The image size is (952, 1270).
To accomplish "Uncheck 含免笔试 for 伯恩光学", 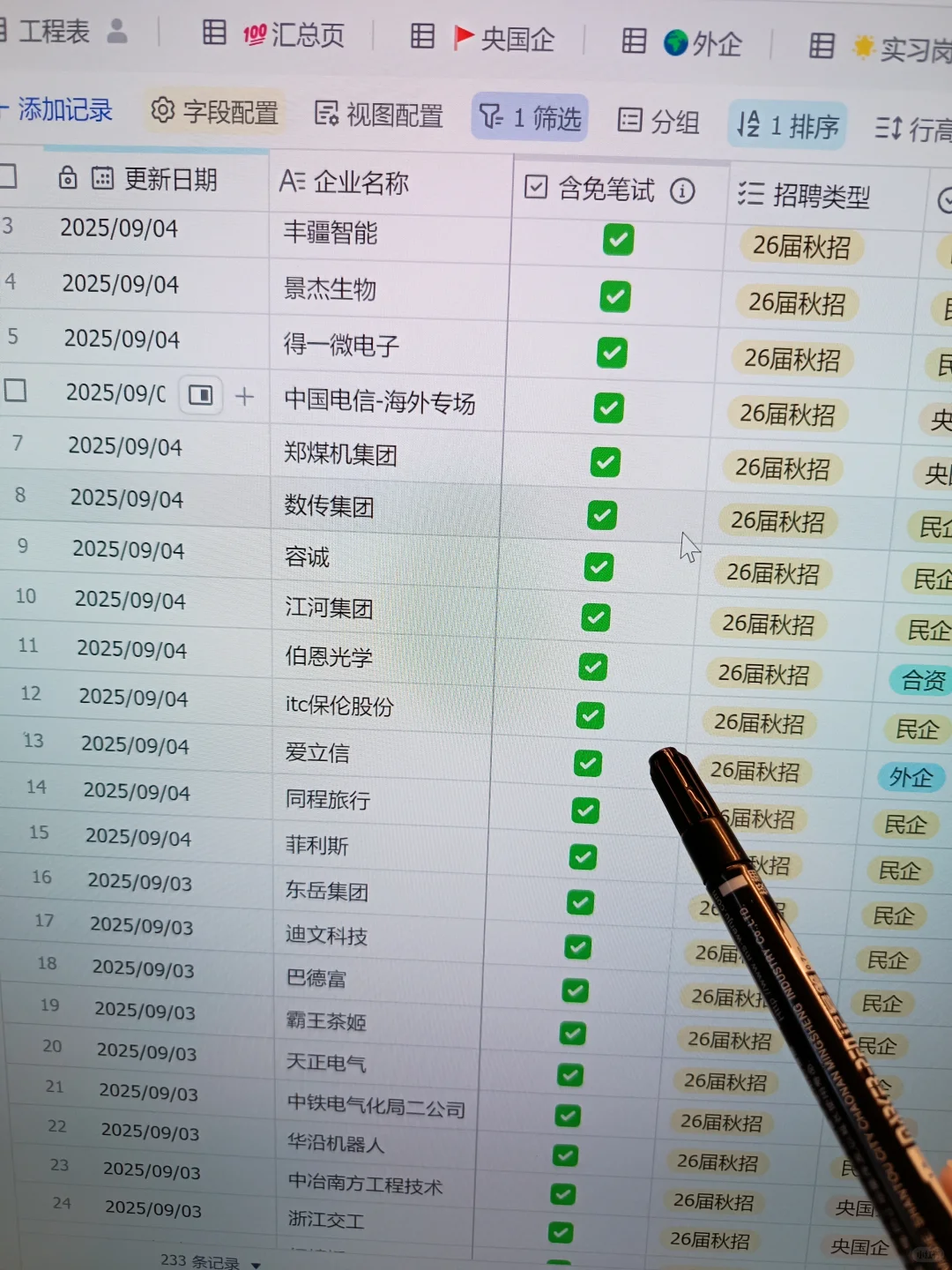I will (x=592, y=667).
